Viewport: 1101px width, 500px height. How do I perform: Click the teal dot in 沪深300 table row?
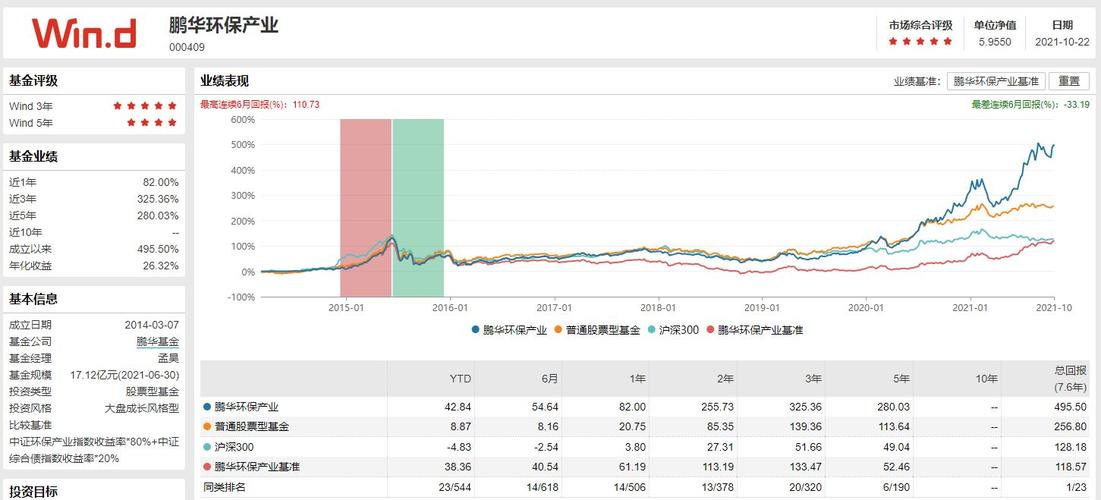point(207,447)
